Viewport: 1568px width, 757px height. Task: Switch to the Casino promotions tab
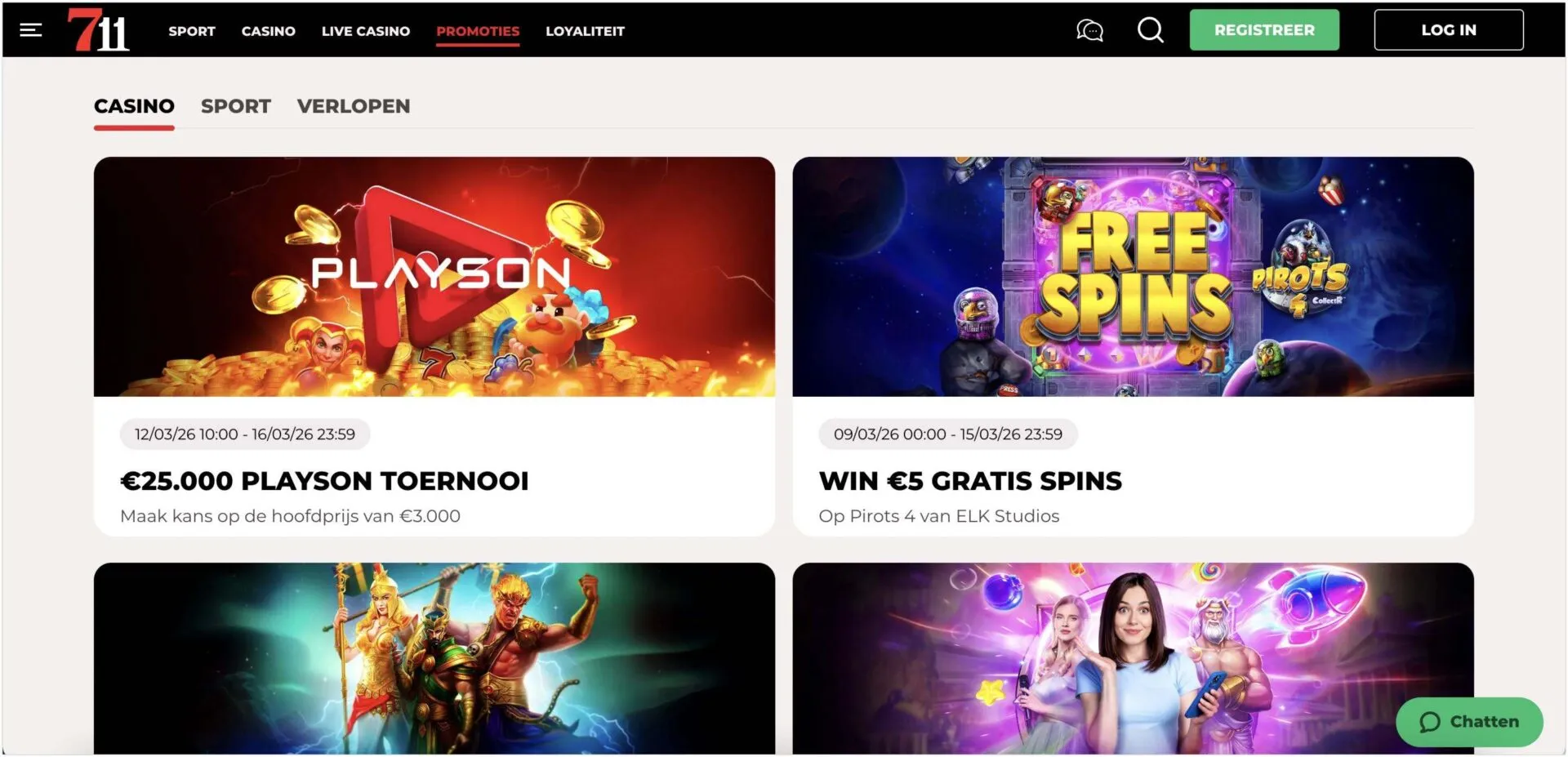coord(134,107)
